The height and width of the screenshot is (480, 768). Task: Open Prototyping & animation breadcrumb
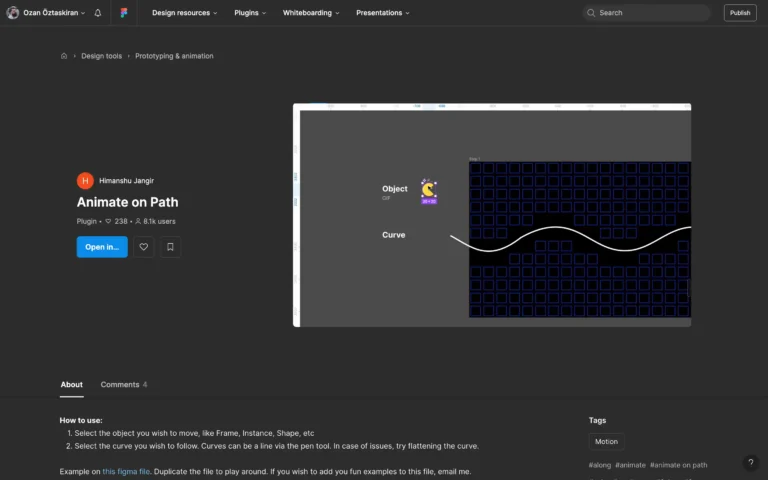(174, 56)
